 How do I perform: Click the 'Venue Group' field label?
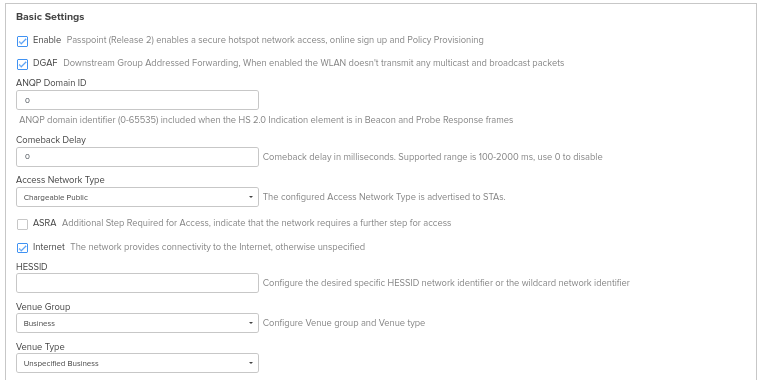[x=43, y=307]
